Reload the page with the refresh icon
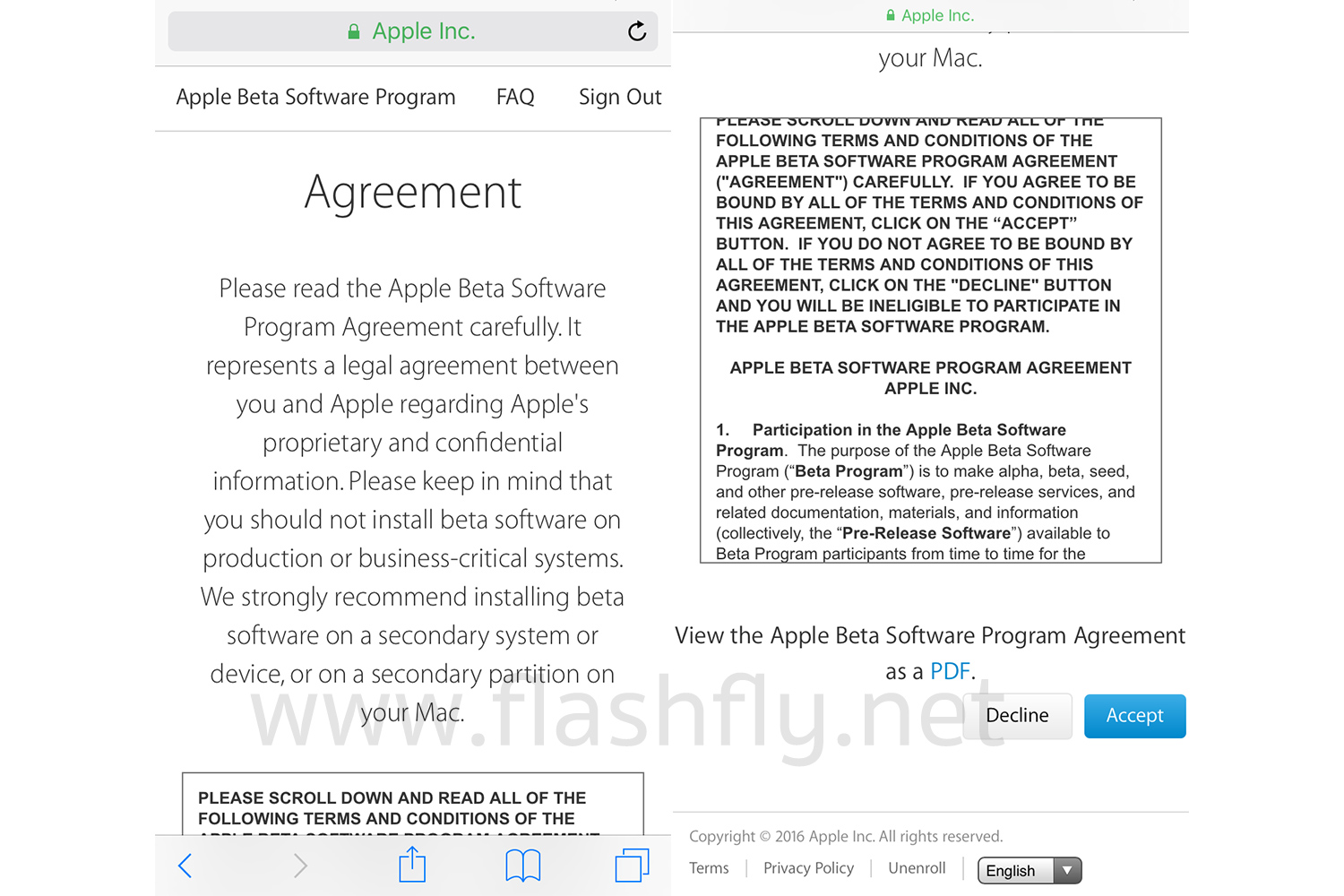This screenshot has height=896, width=1344. (637, 31)
